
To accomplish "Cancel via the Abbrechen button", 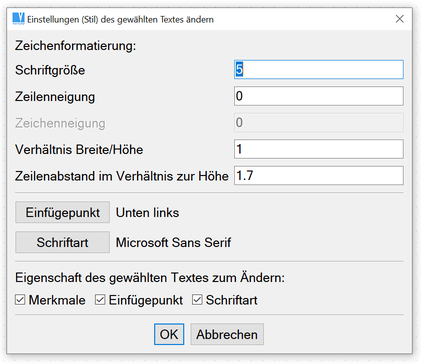I will click(x=227, y=334).
